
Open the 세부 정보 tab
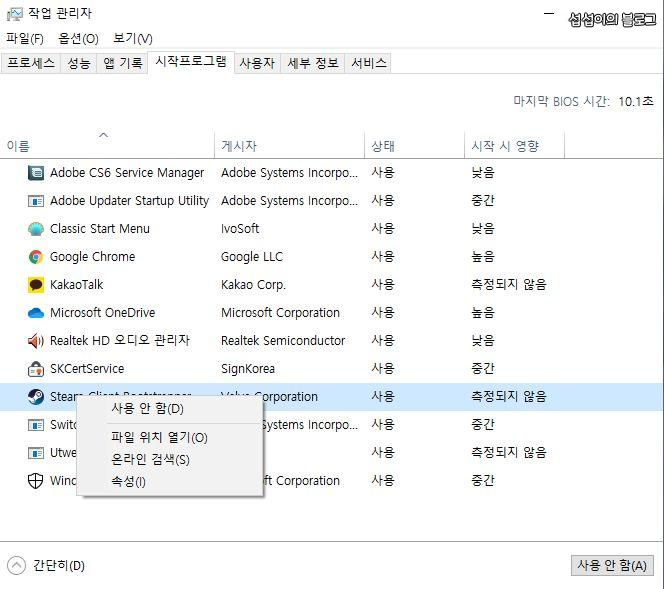(313, 63)
